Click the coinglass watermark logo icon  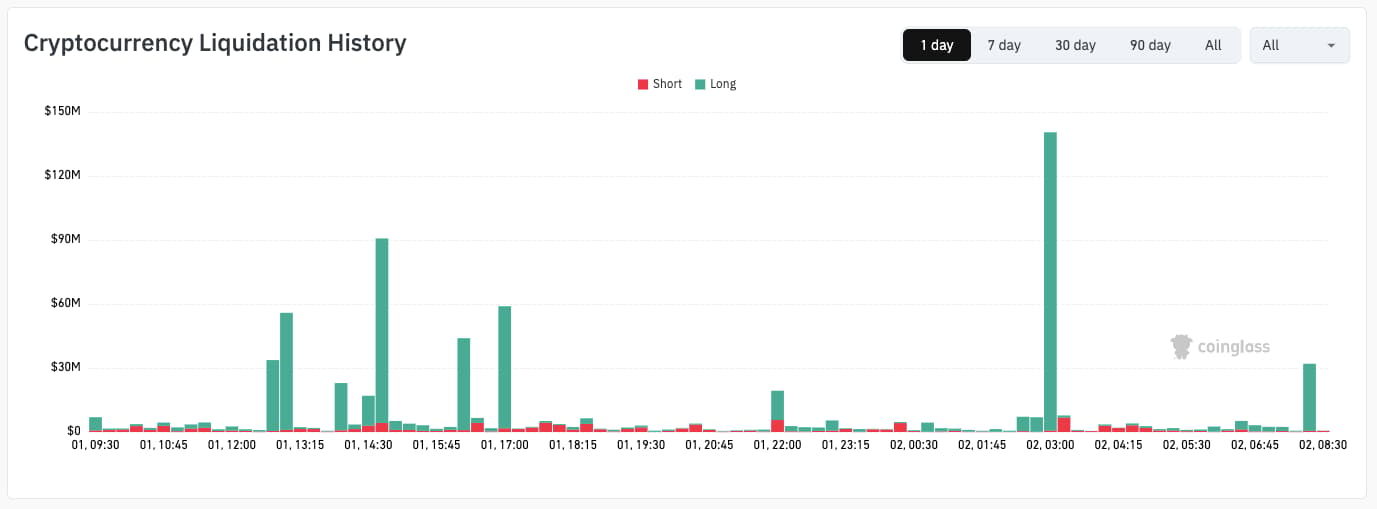point(1182,347)
